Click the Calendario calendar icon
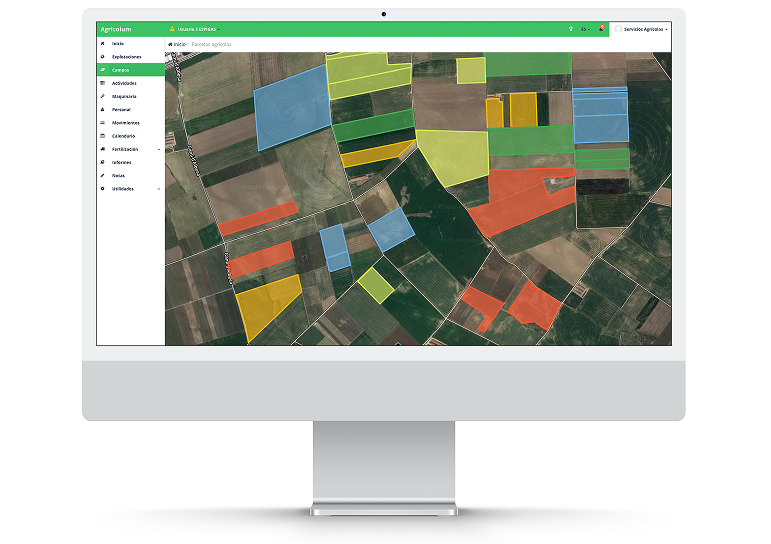This screenshot has height=544, width=771. (x=102, y=135)
